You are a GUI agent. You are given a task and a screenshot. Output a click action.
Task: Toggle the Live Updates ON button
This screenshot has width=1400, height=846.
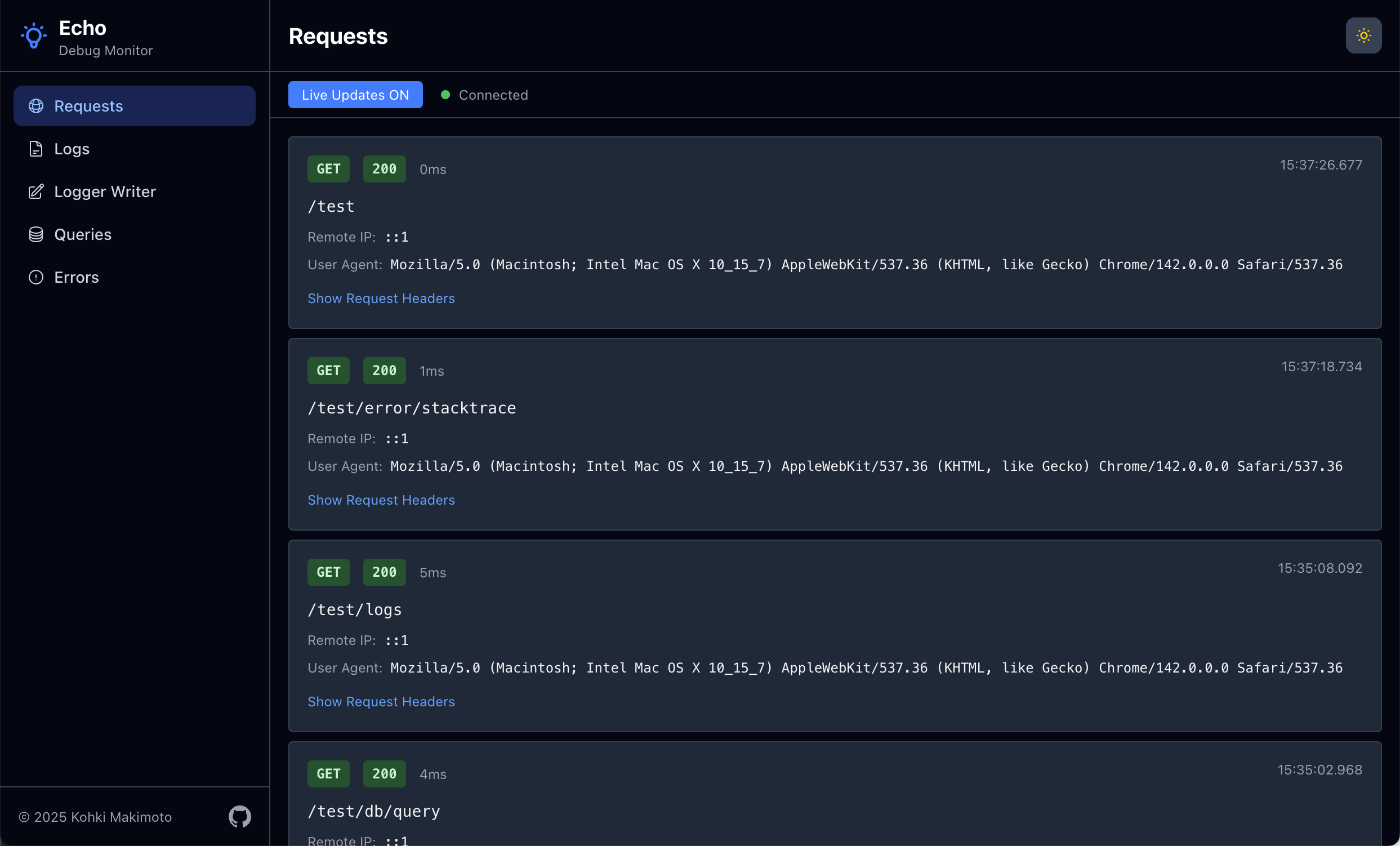[355, 95]
